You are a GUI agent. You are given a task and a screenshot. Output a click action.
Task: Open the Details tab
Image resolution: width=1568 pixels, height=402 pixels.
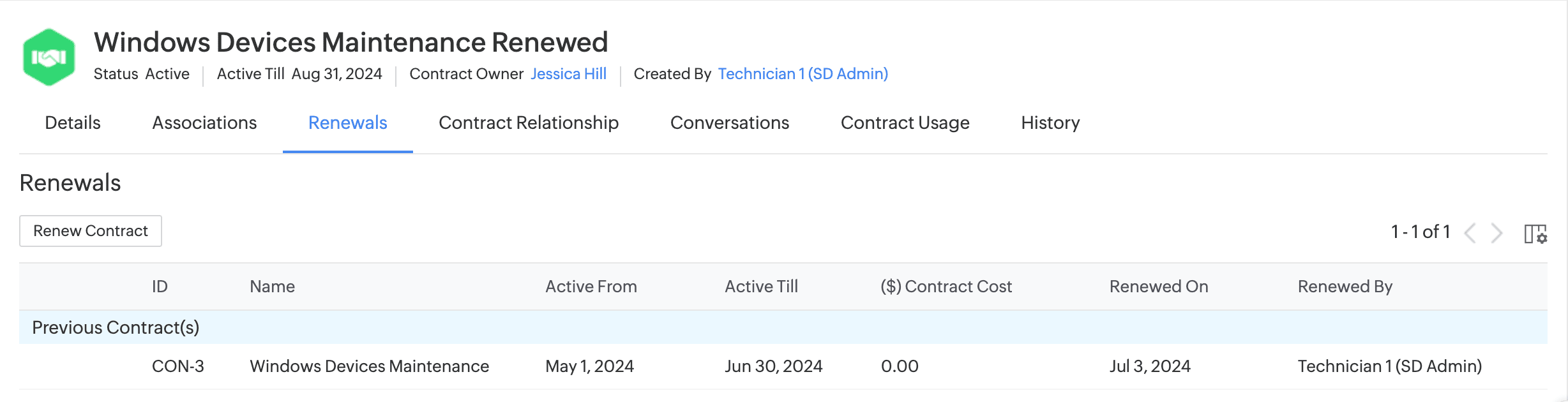73,123
